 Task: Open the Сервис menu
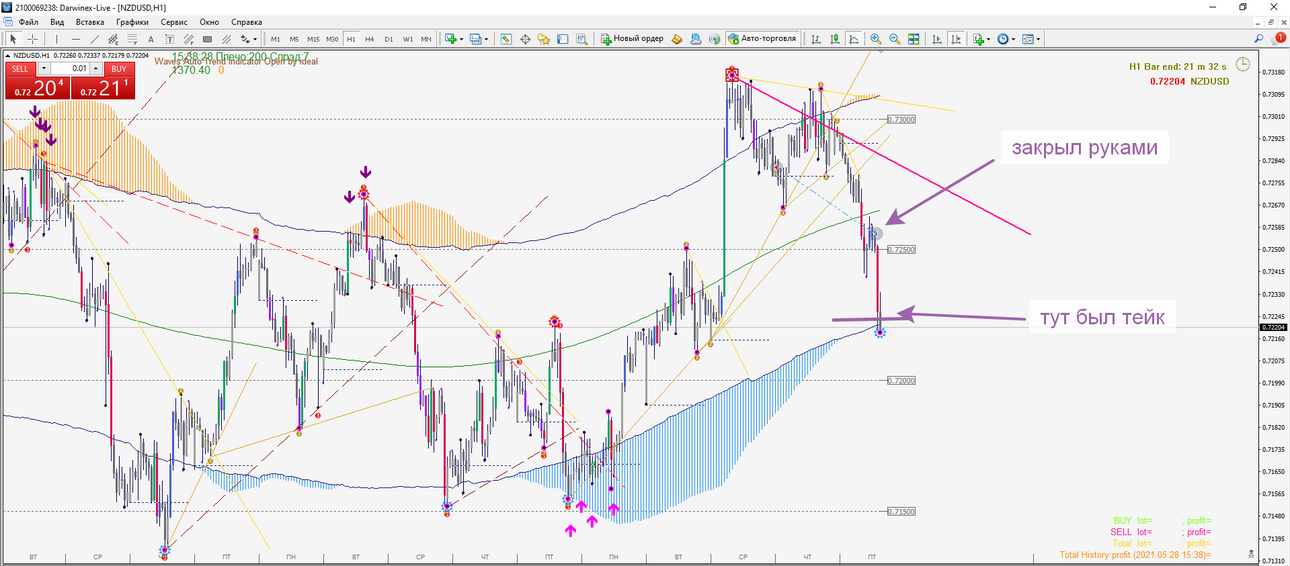[175, 21]
